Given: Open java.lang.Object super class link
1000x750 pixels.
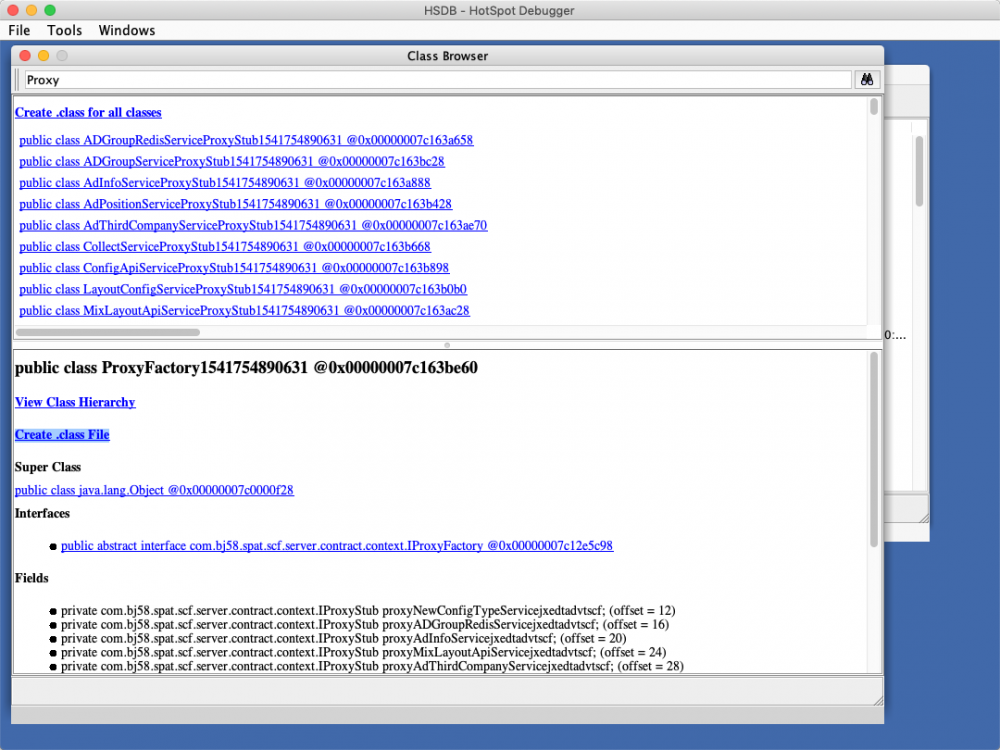Looking at the screenshot, I should click(154, 490).
